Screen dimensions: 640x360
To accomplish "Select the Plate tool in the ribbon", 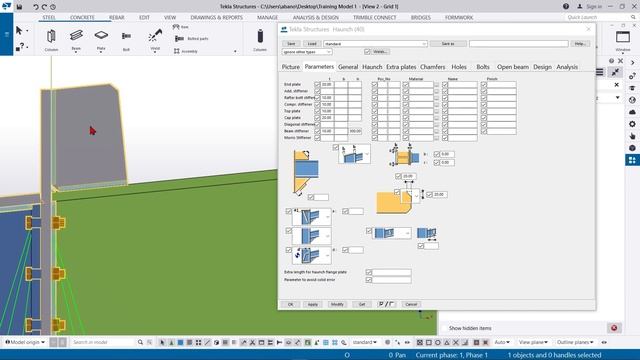I will 101,40.
